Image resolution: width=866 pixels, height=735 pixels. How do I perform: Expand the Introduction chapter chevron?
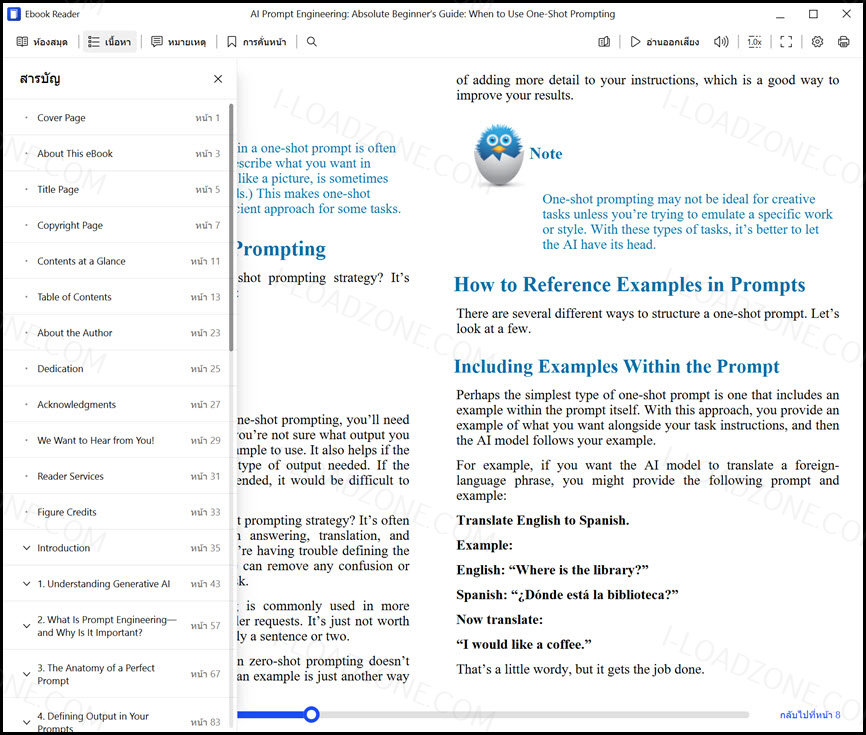[x=26, y=548]
